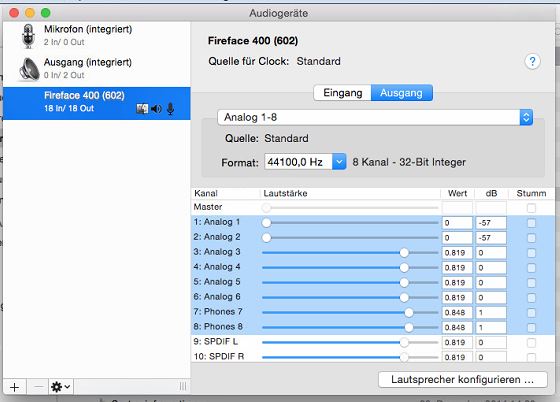Click the Wert field for SPDIF L

tap(457, 343)
